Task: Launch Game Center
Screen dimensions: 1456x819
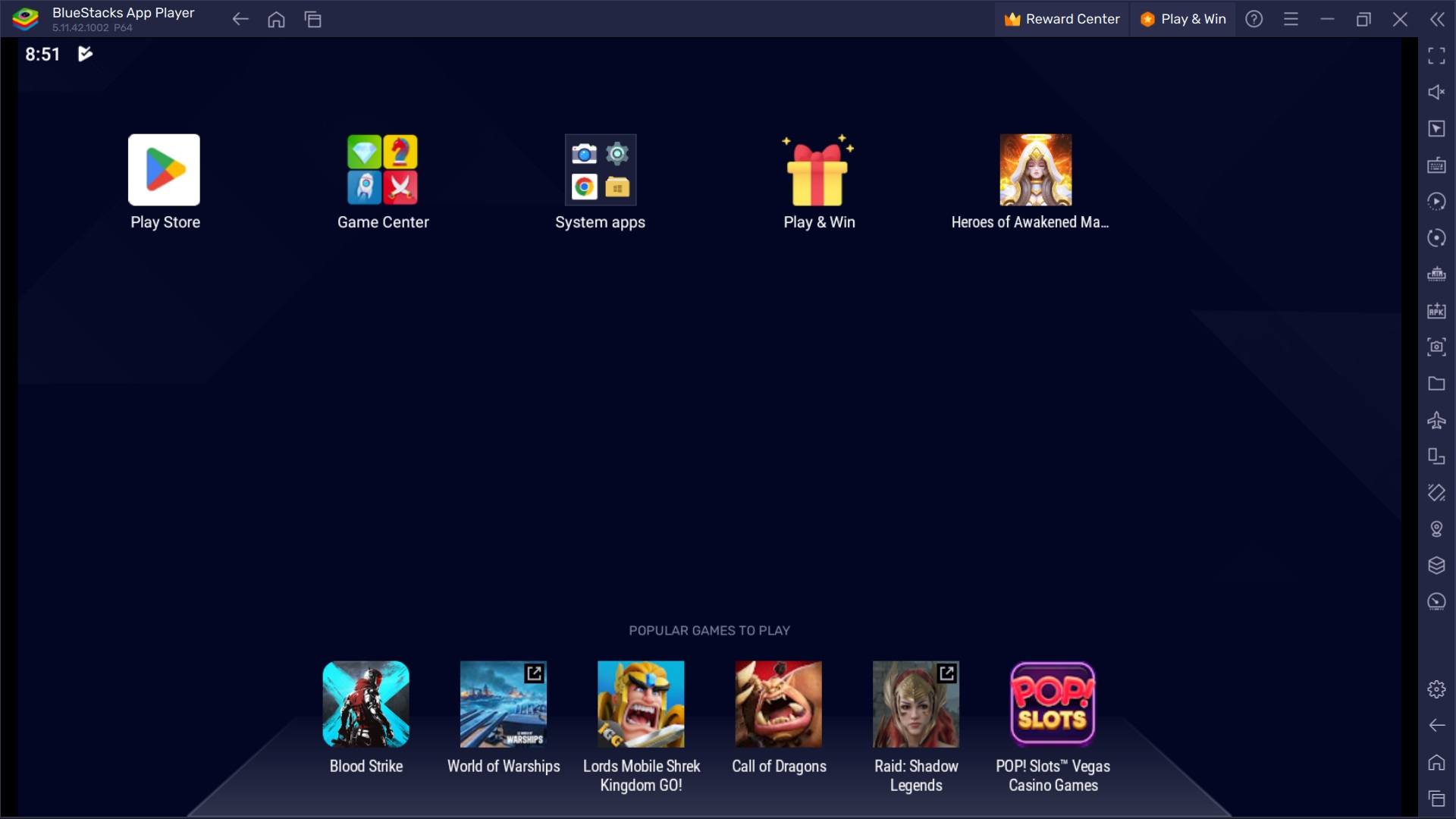Action: [x=382, y=170]
